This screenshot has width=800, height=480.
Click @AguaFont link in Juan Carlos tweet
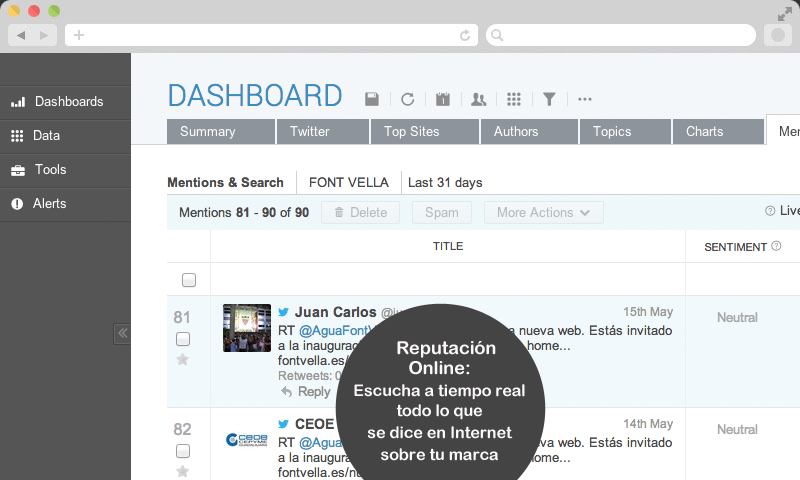pos(335,331)
